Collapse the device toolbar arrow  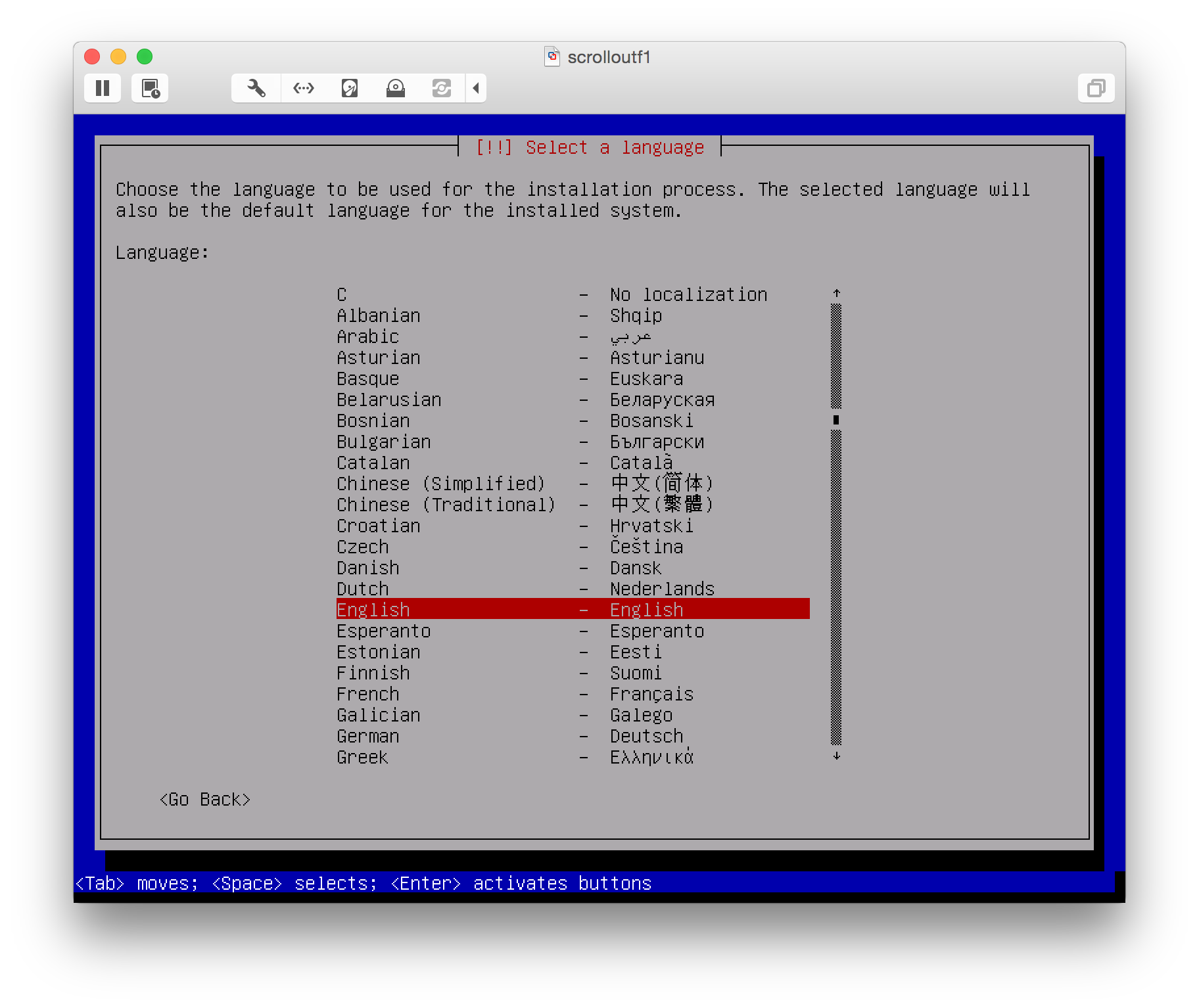(x=476, y=88)
